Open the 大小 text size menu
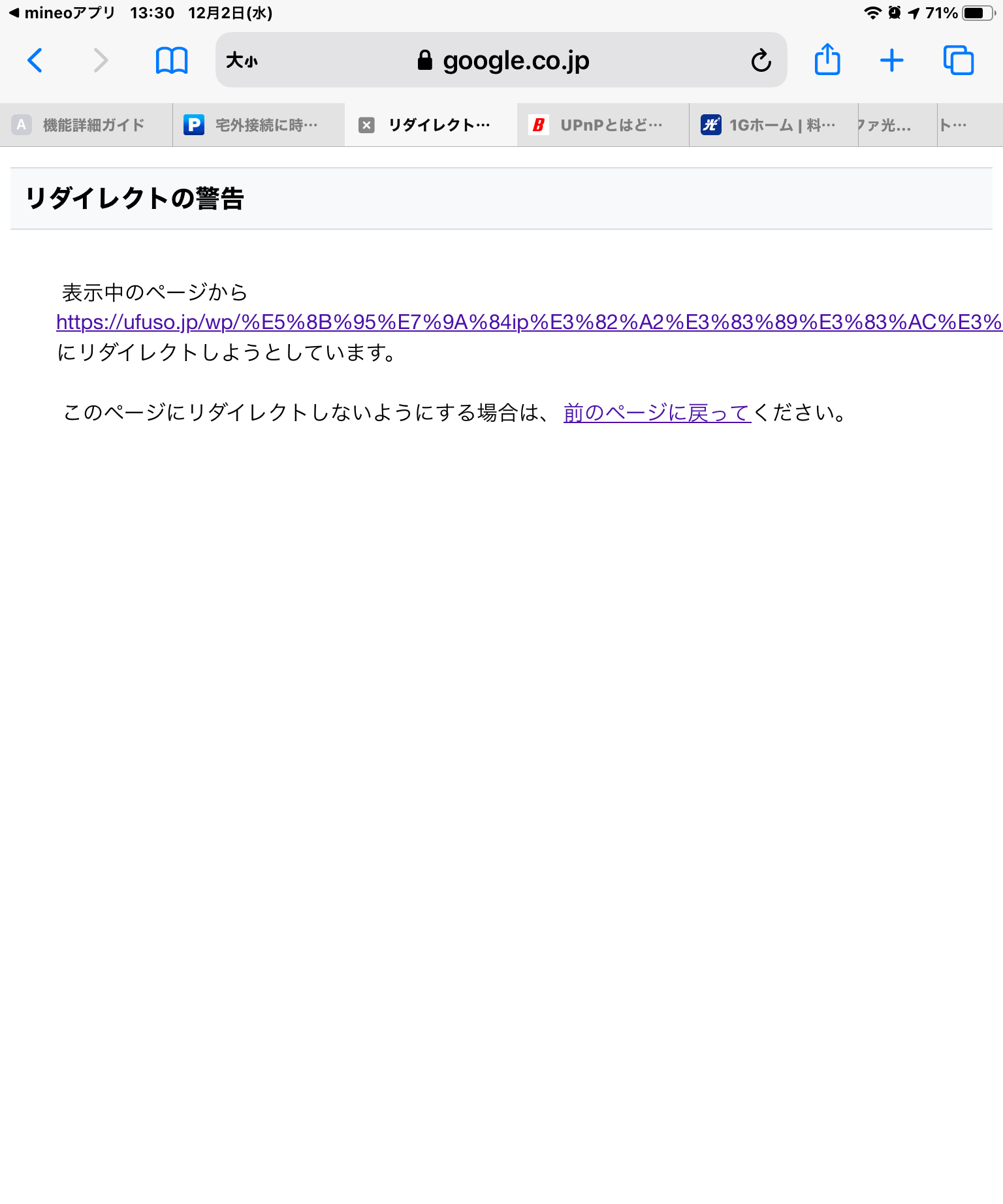 tap(242, 61)
